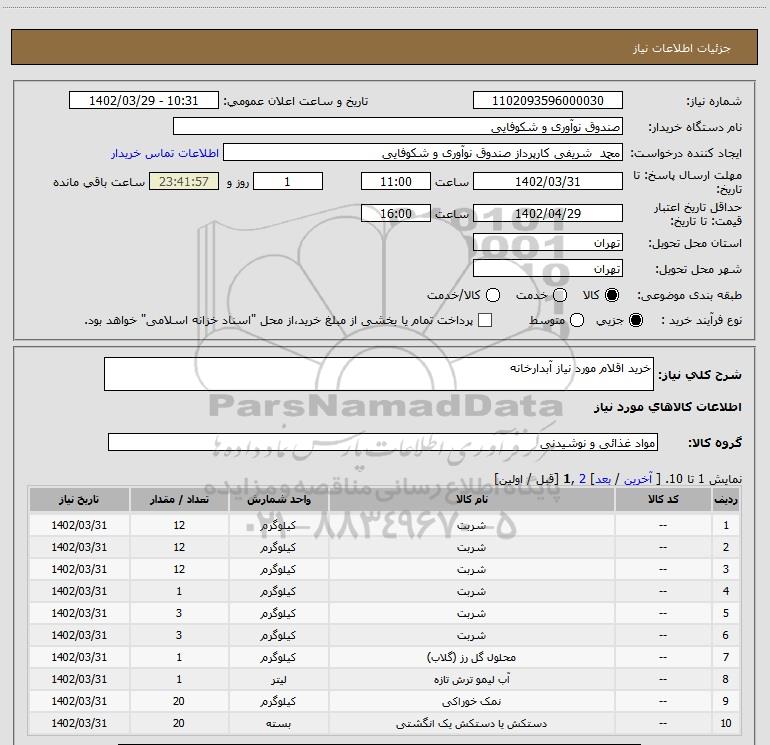Click the validity hour field 16:00
This screenshot has width=770, height=745.
(396, 214)
